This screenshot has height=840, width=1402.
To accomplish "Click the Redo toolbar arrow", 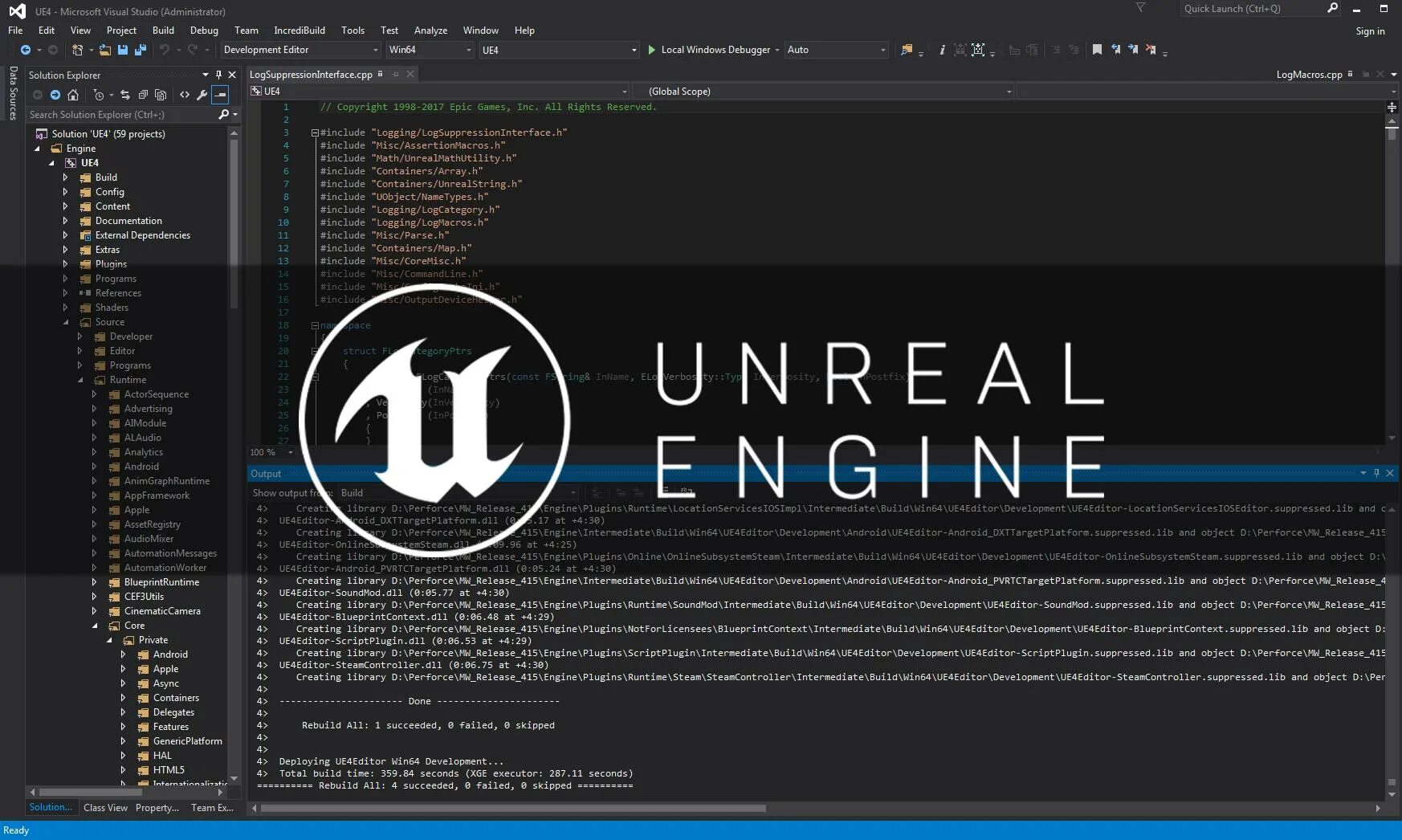I will (193, 50).
